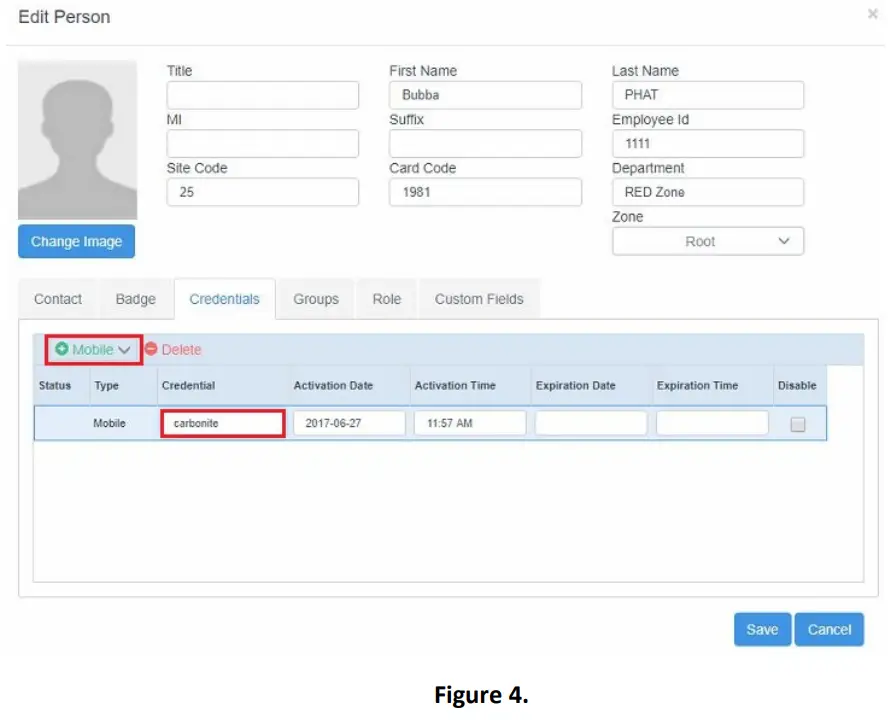Click the green plus icon to add Mobile credential

(62, 350)
